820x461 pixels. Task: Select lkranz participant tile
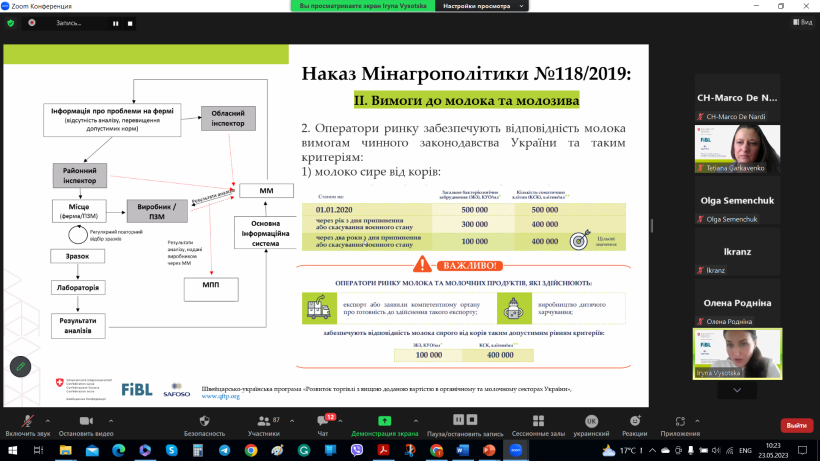pos(737,251)
